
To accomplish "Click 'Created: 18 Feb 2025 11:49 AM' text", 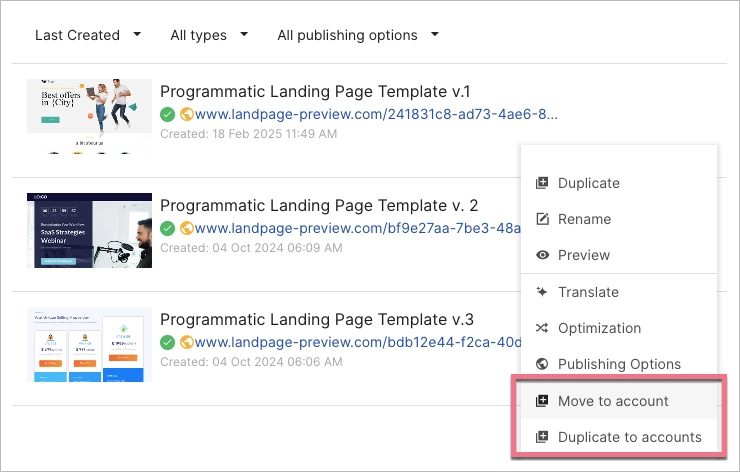I will pos(249,134).
